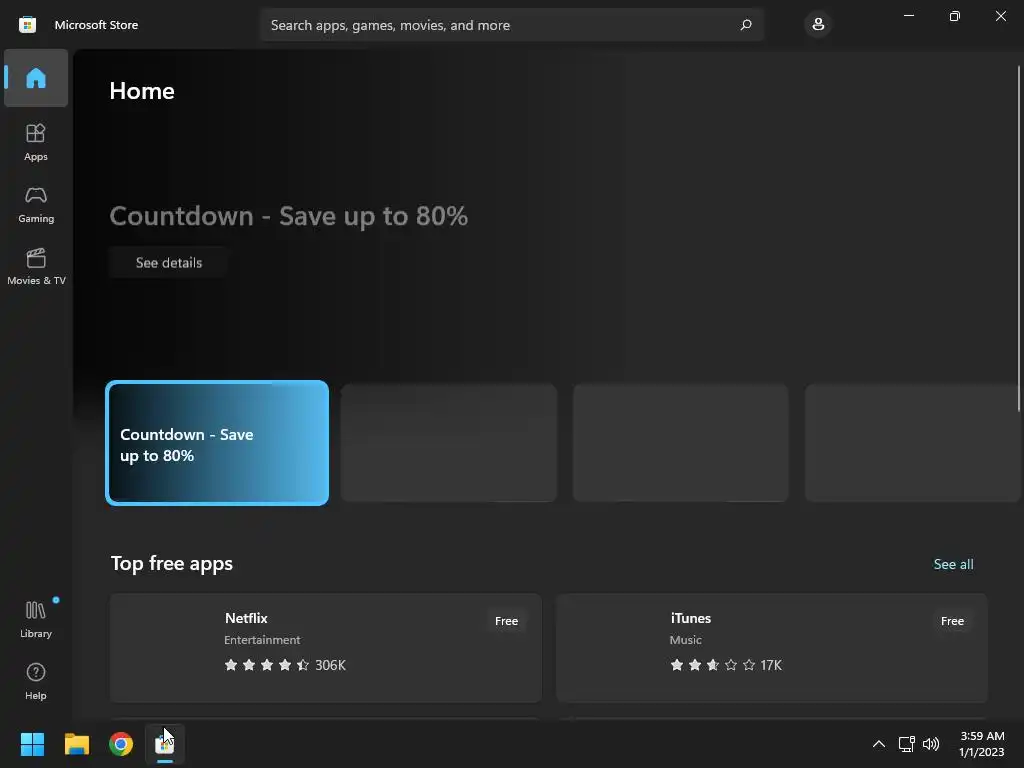Click the vertical scrollbar thumb
Screen dimensions: 1024x768
1019,238
